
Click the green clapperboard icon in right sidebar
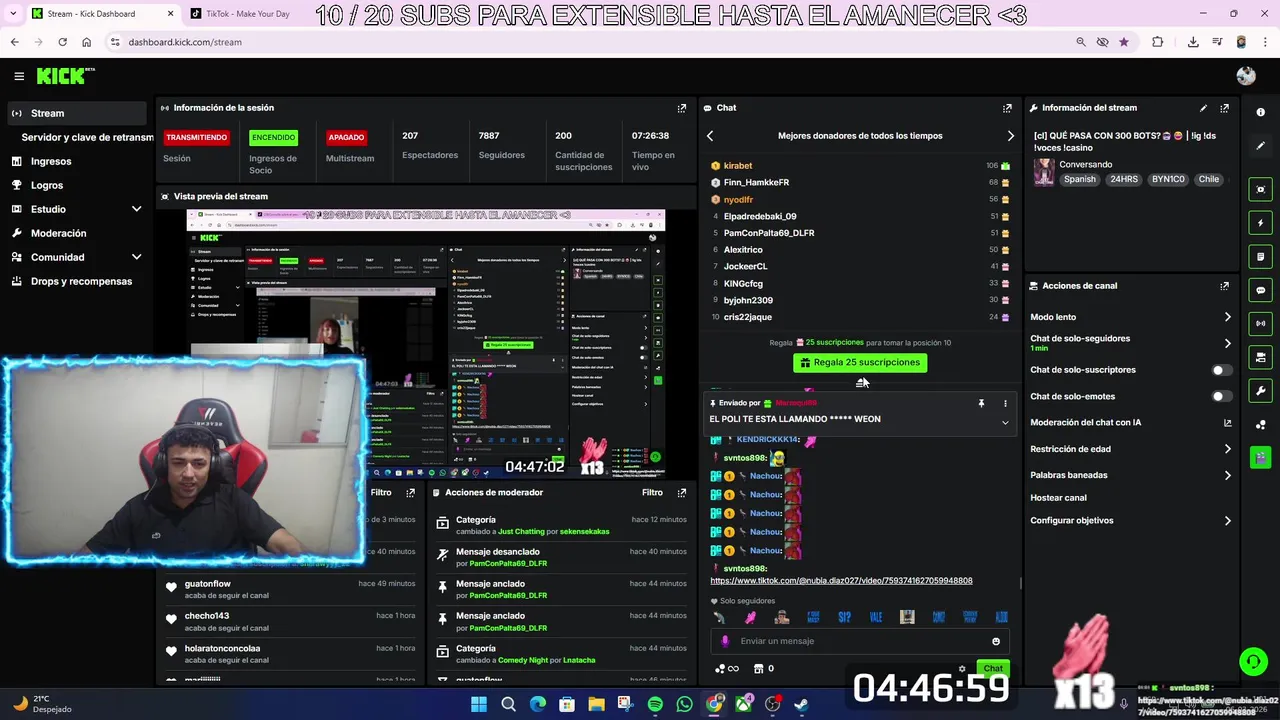pos(1260,458)
